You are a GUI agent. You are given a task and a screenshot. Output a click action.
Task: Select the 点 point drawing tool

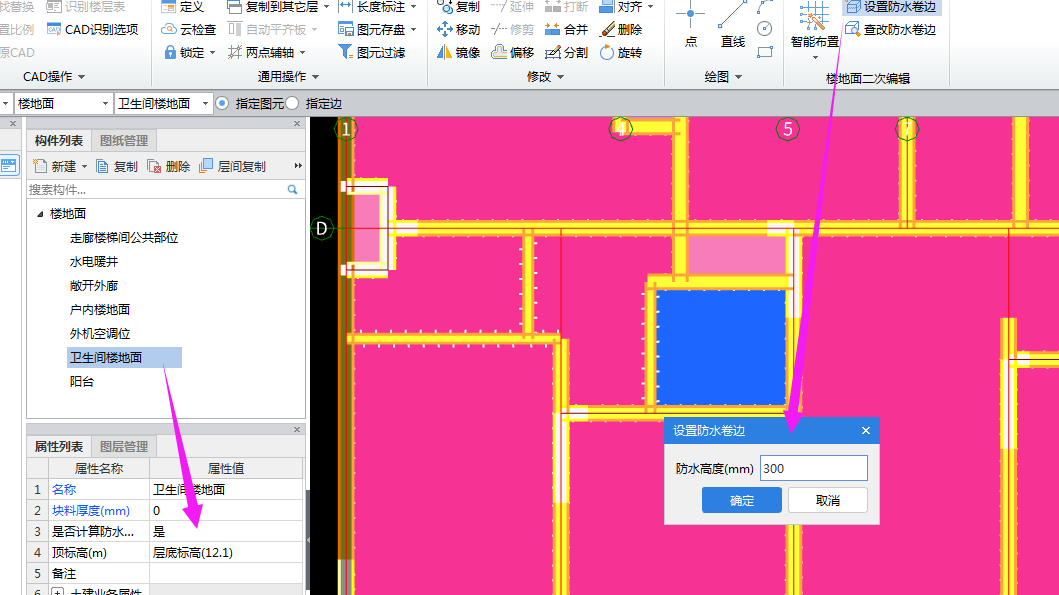coord(690,24)
